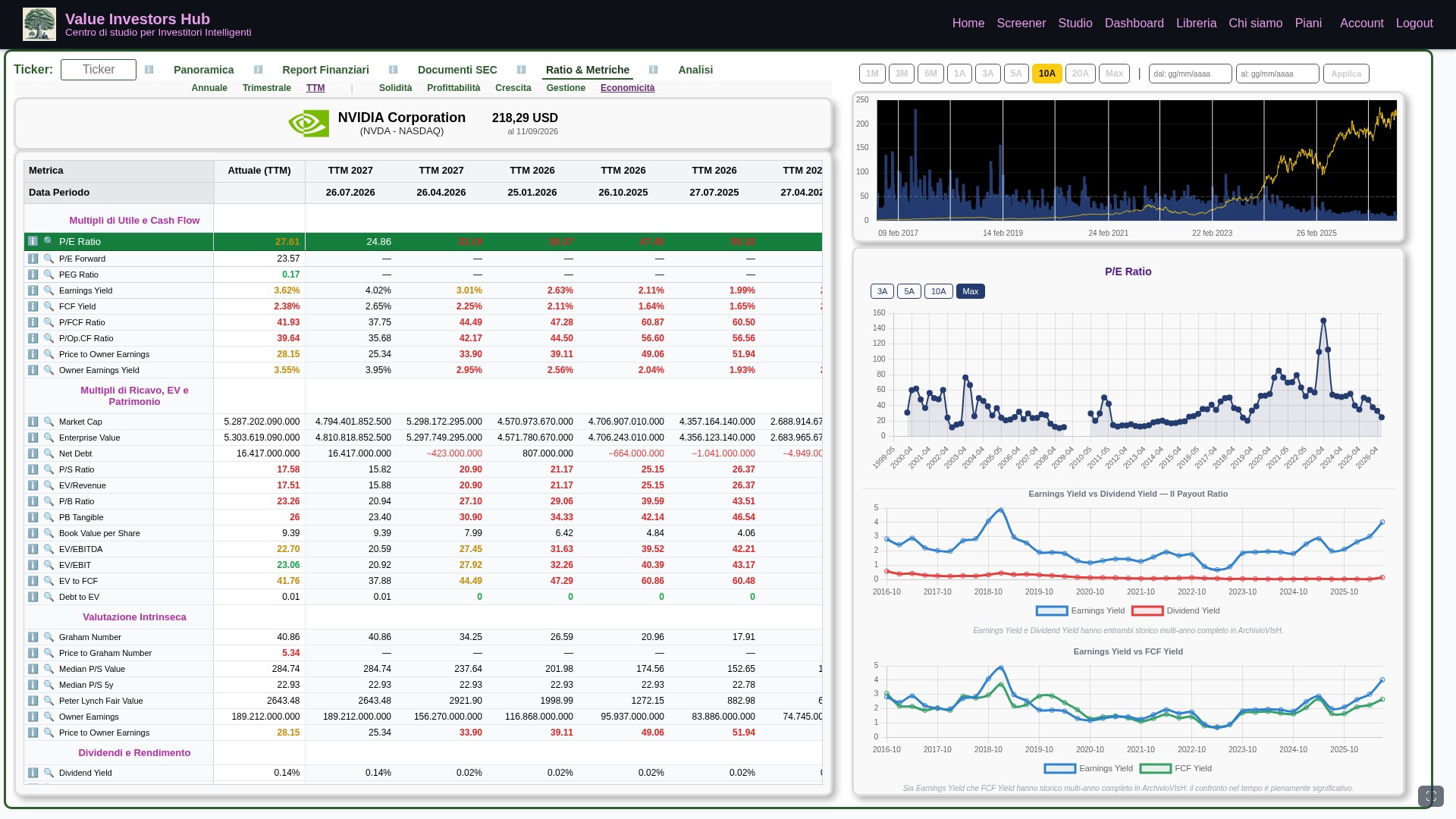Screen dimensions: 1456x819
Task: Open info icon for PB Tangible row
Action: [x=33, y=517]
